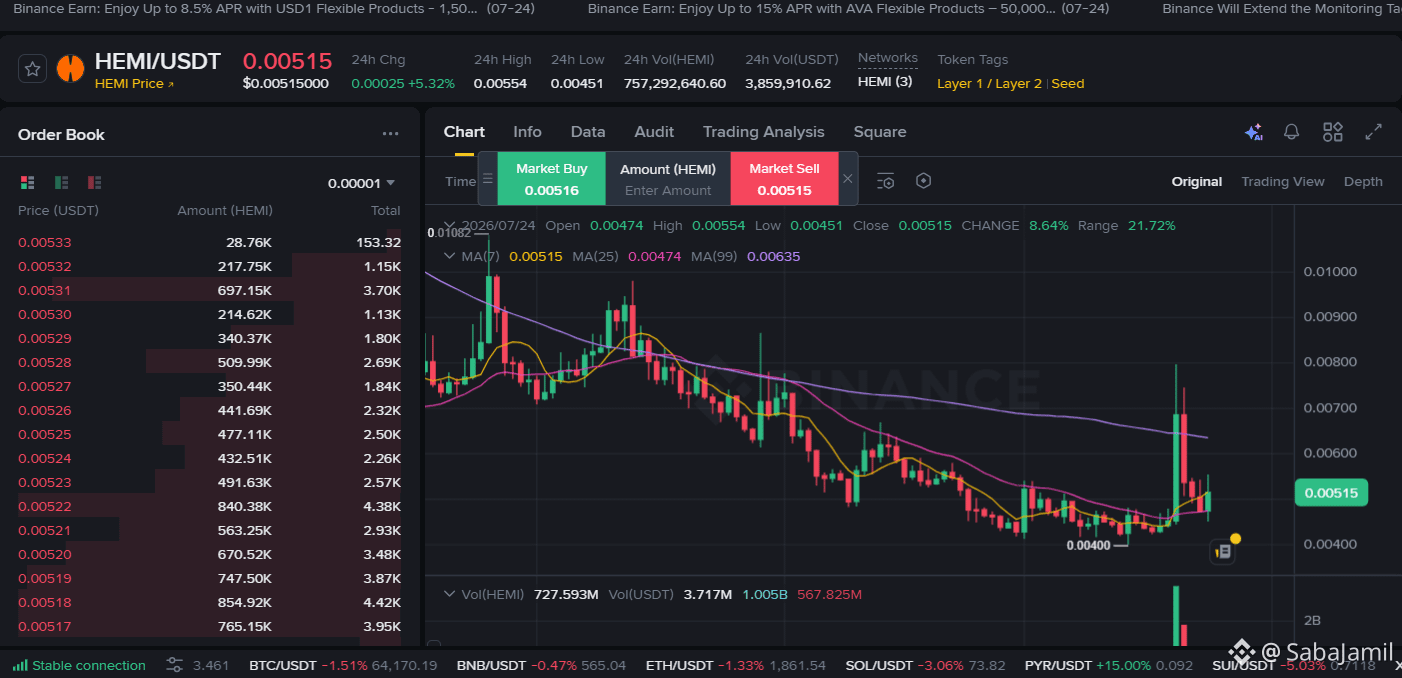Select the 0.00533 ask price row
Screen dimensions: 1402x678
click(x=209, y=242)
